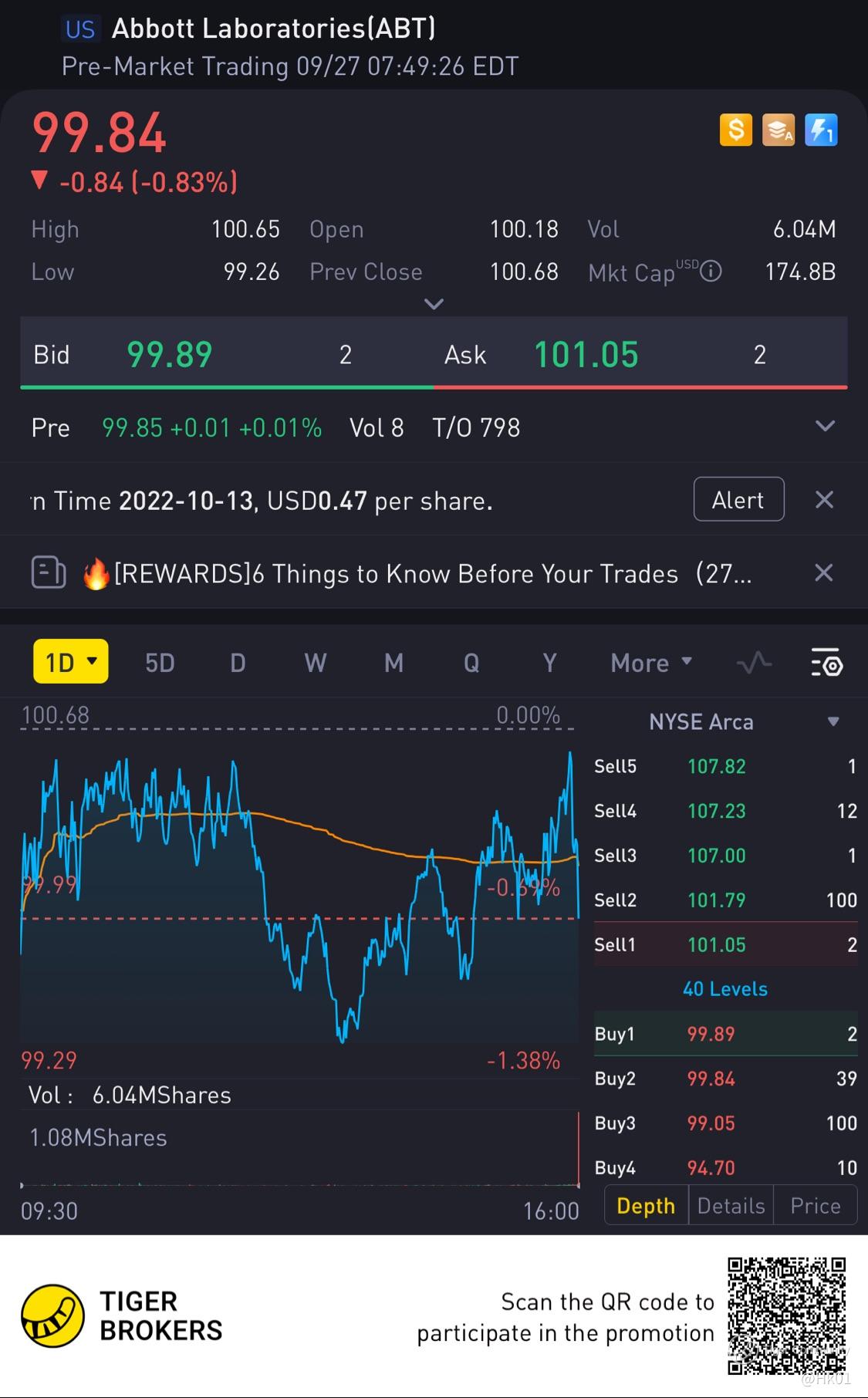Screen dimensions: 868x1398
Task: Switch chart to W weekly view
Action: pyautogui.click(x=316, y=663)
